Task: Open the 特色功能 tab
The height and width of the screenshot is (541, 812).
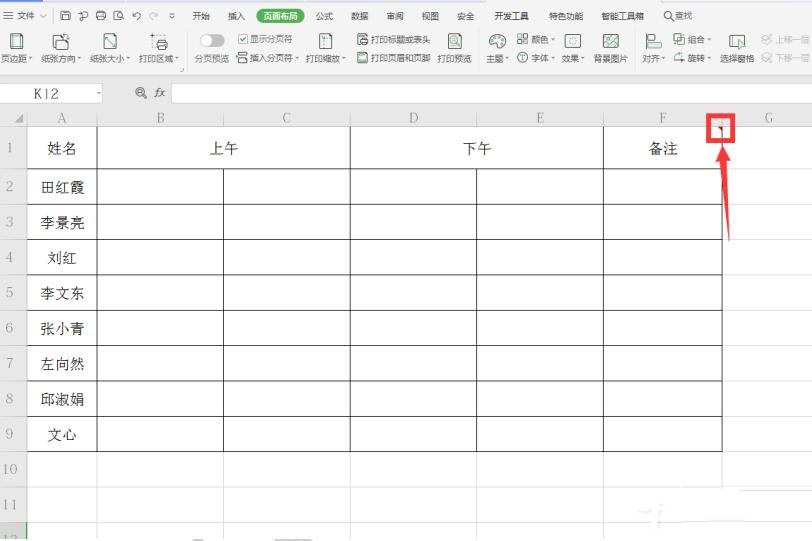Action: [x=566, y=16]
